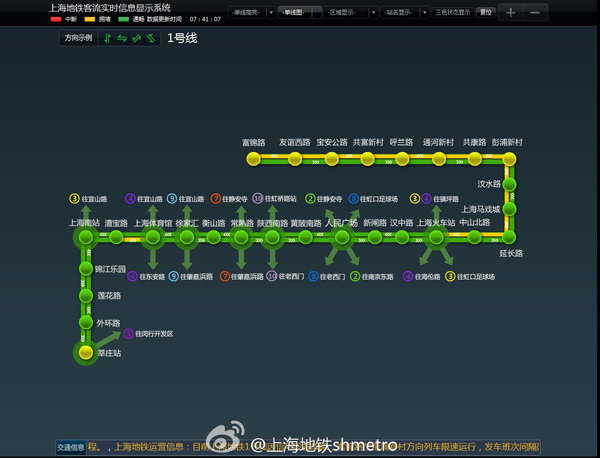The image size is (600, 458).
Task: Click the 汶水路 station node
Action: [509, 184]
